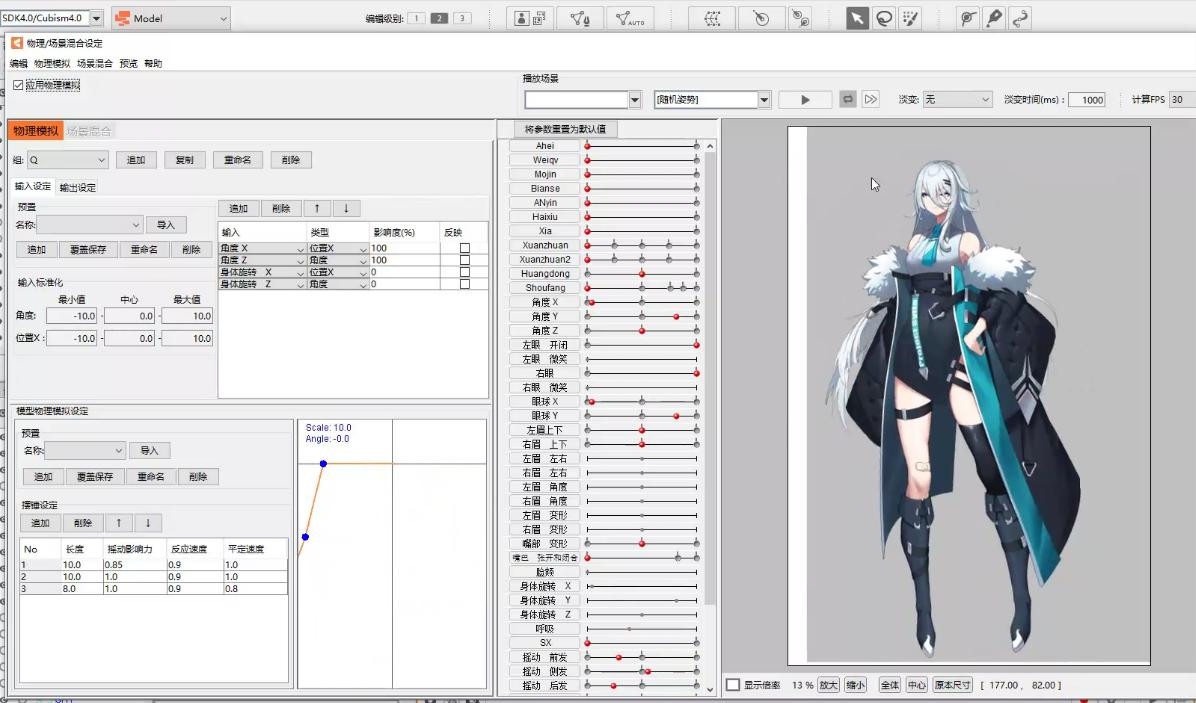The height and width of the screenshot is (703, 1196).
Task: Click the Huangdong parameter slider
Action: 642,274
